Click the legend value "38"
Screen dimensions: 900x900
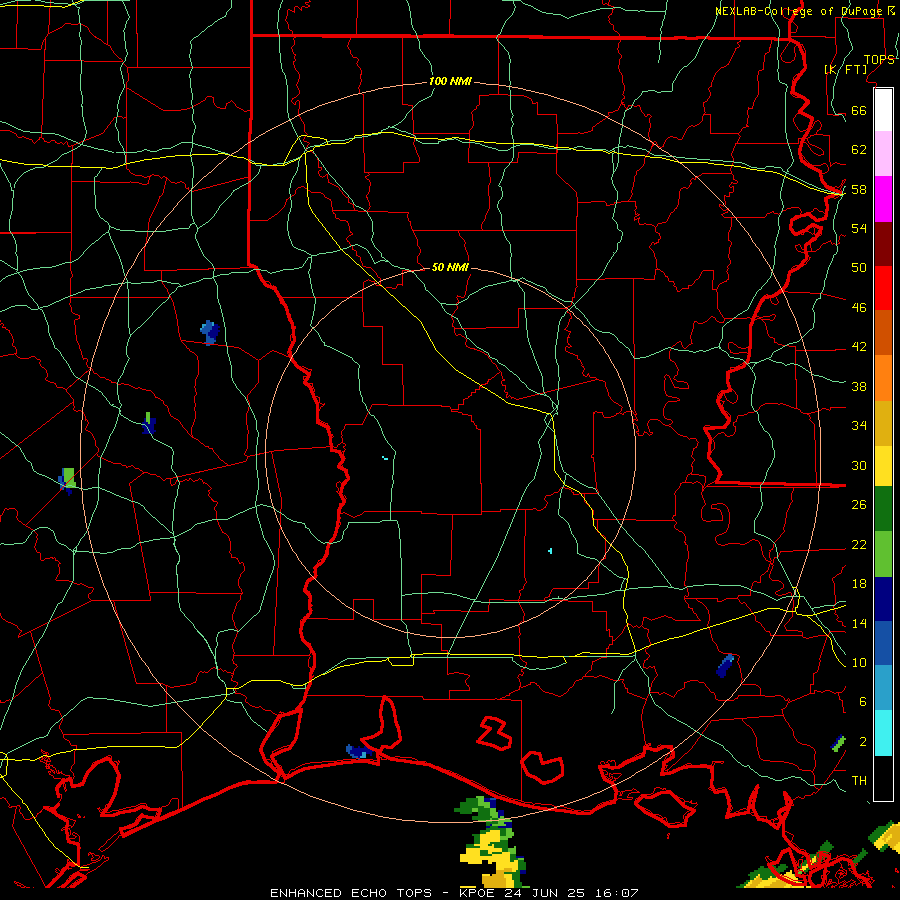[859, 386]
